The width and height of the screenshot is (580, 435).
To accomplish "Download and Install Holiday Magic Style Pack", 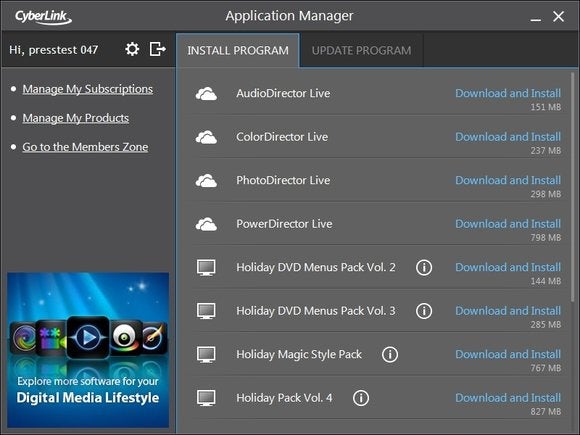I will (x=508, y=354).
